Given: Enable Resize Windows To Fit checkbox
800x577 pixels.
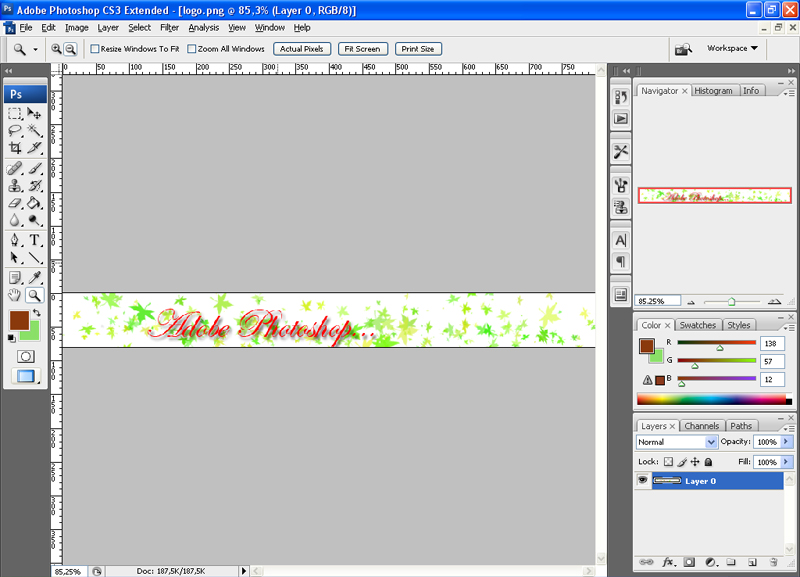Looking at the screenshot, I should point(94,49).
